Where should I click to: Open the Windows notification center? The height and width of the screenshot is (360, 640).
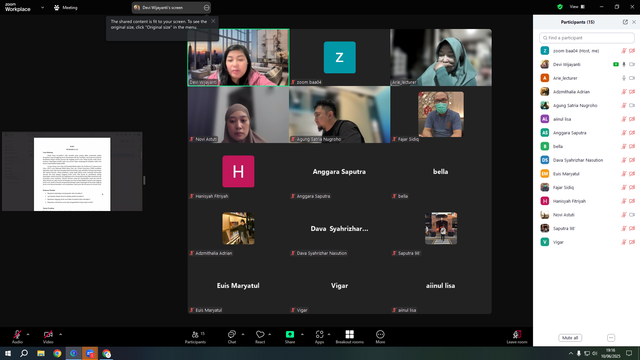[629, 353]
